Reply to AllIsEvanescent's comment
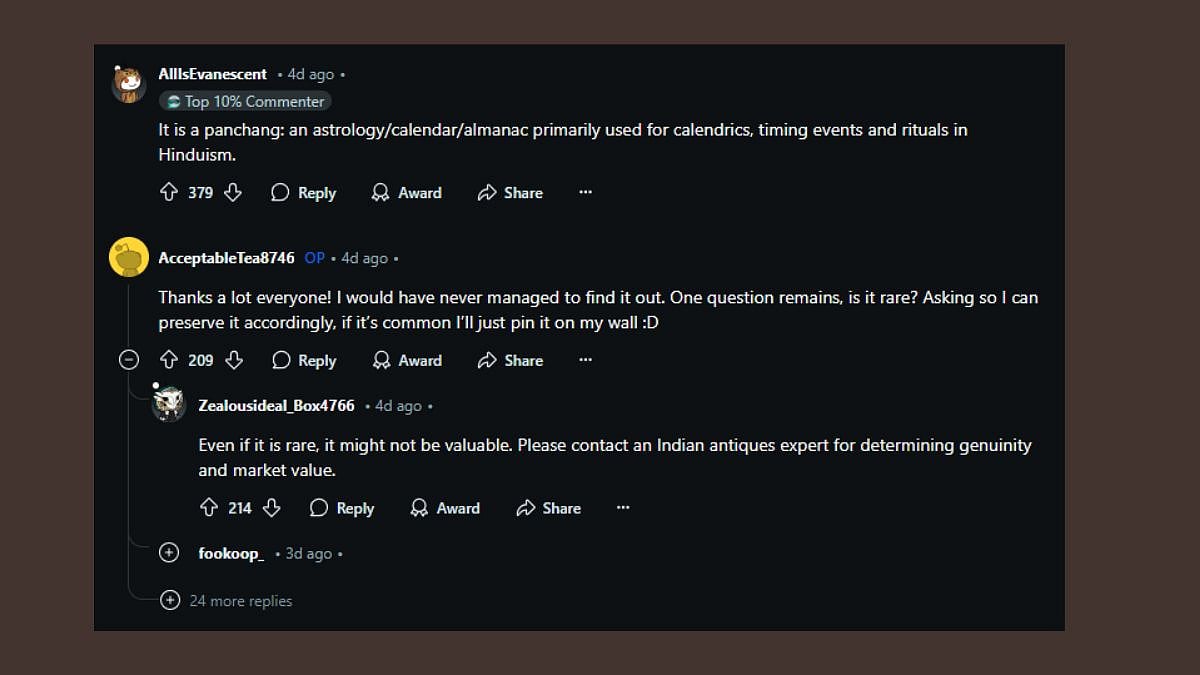 [304, 193]
